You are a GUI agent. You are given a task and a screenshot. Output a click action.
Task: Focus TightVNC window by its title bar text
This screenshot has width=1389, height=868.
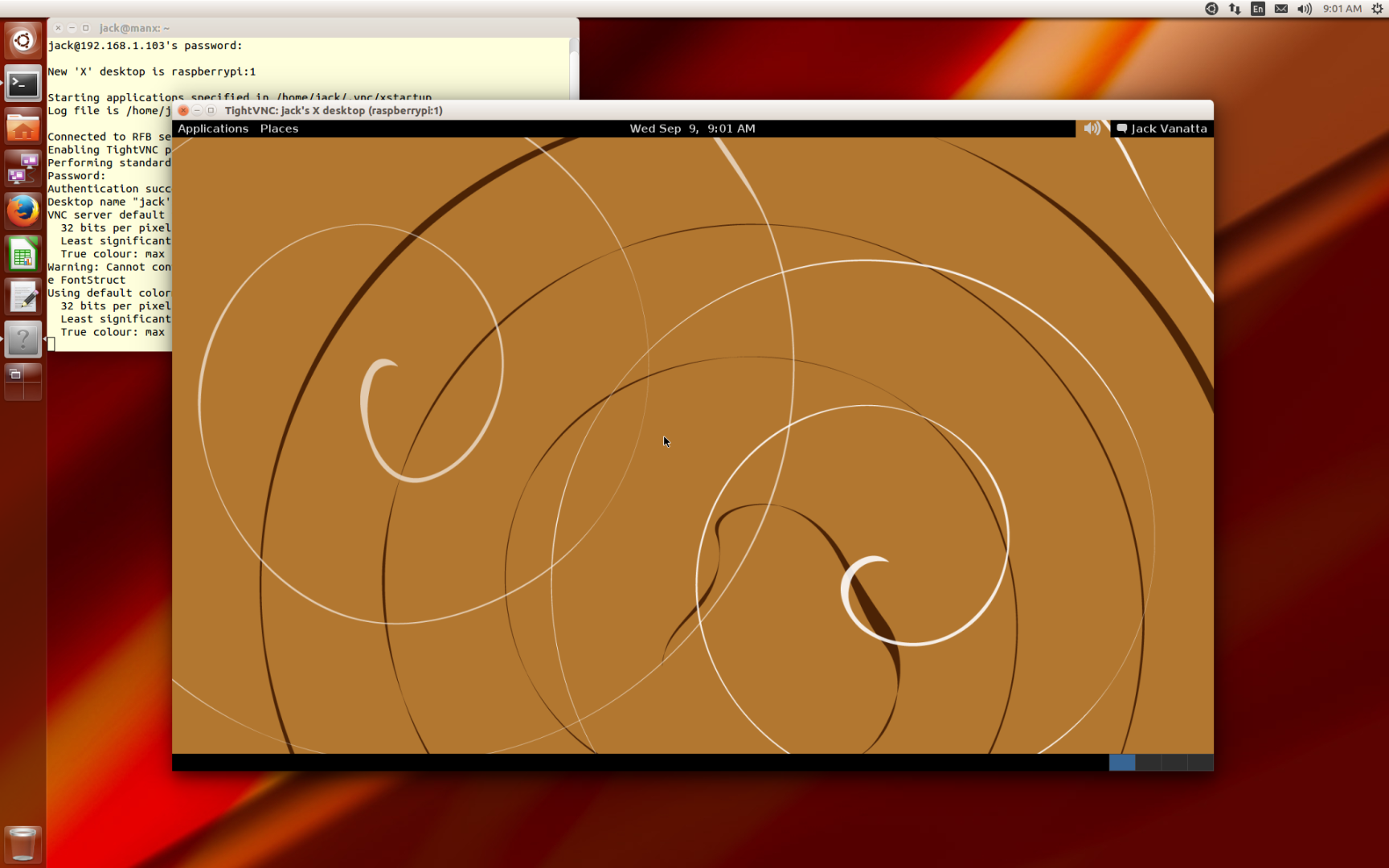(x=334, y=110)
